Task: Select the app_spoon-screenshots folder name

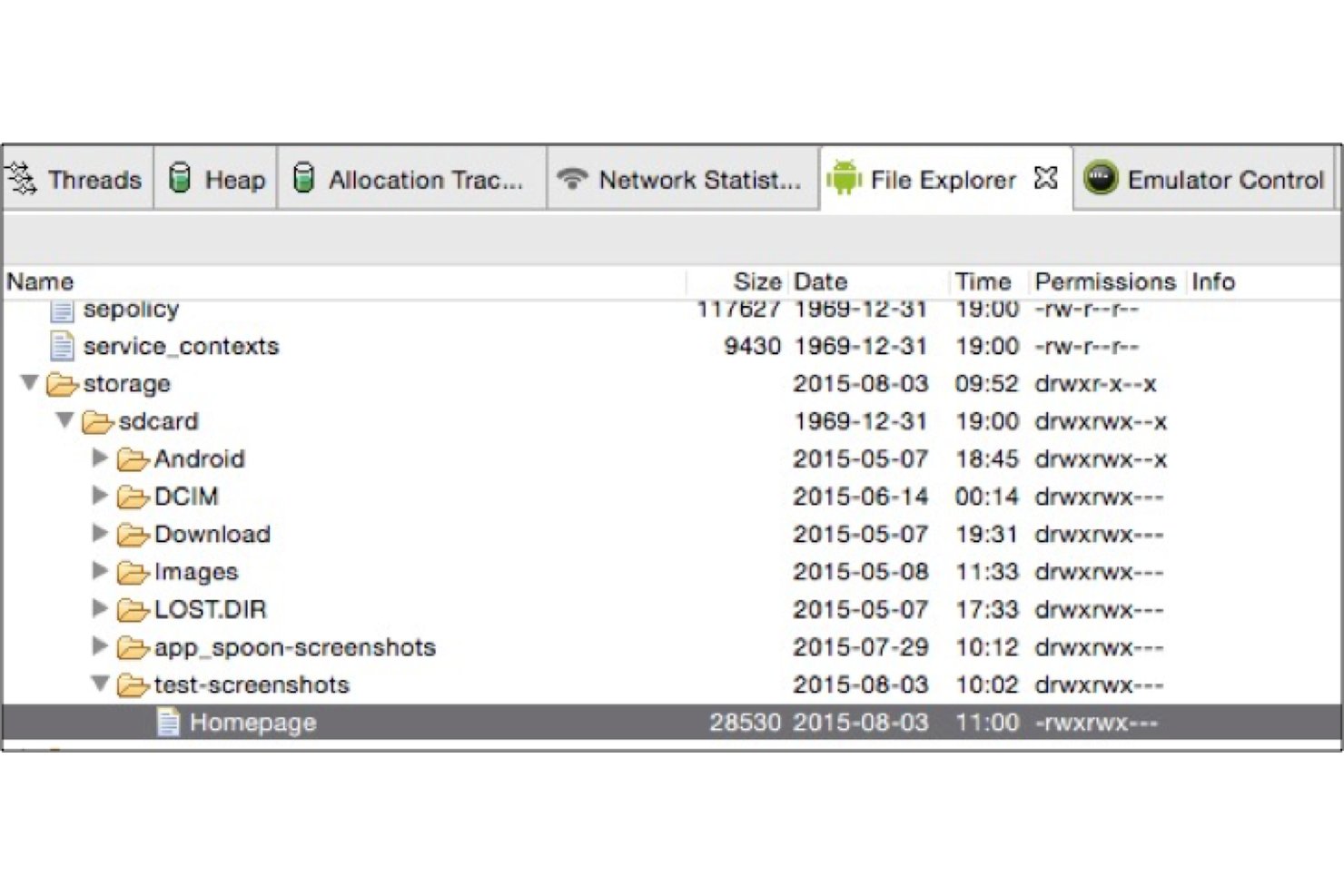Action: [x=295, y=647]
